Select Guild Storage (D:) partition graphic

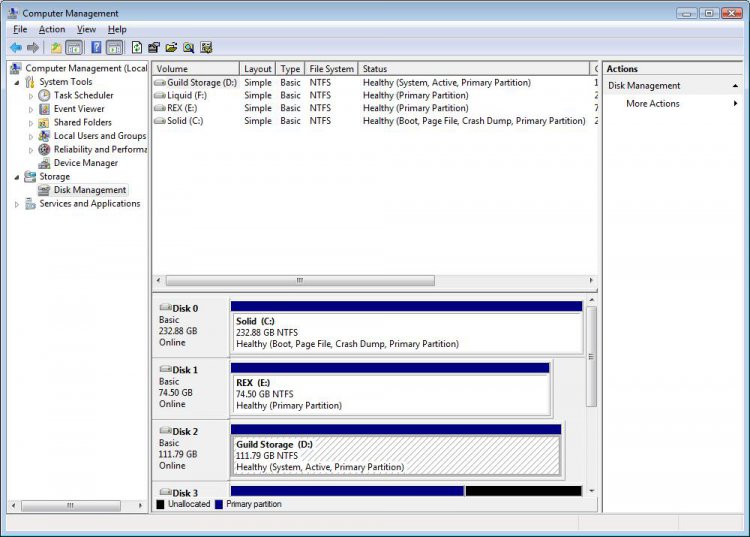tap(396, 456)
